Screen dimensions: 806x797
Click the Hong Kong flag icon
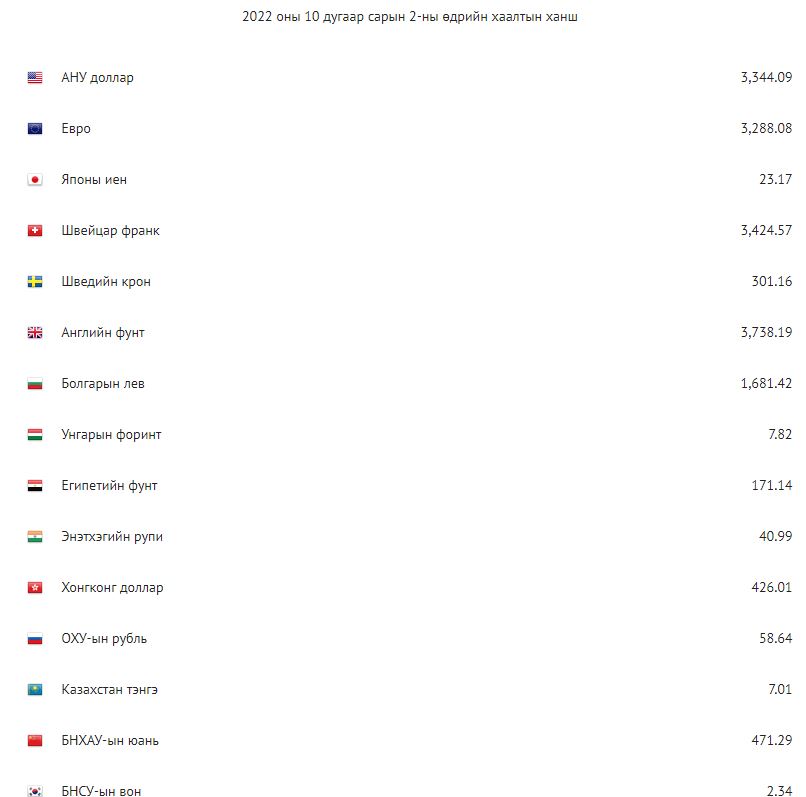click(x=35, y=588)
